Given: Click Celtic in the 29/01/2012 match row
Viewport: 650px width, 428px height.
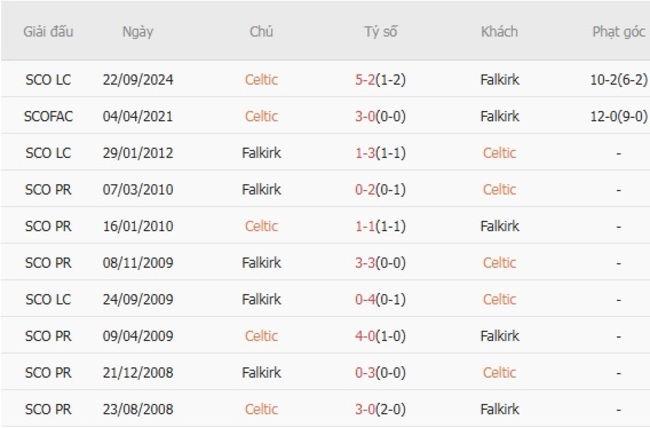Looking at the screenshot, I should [499, 153].
